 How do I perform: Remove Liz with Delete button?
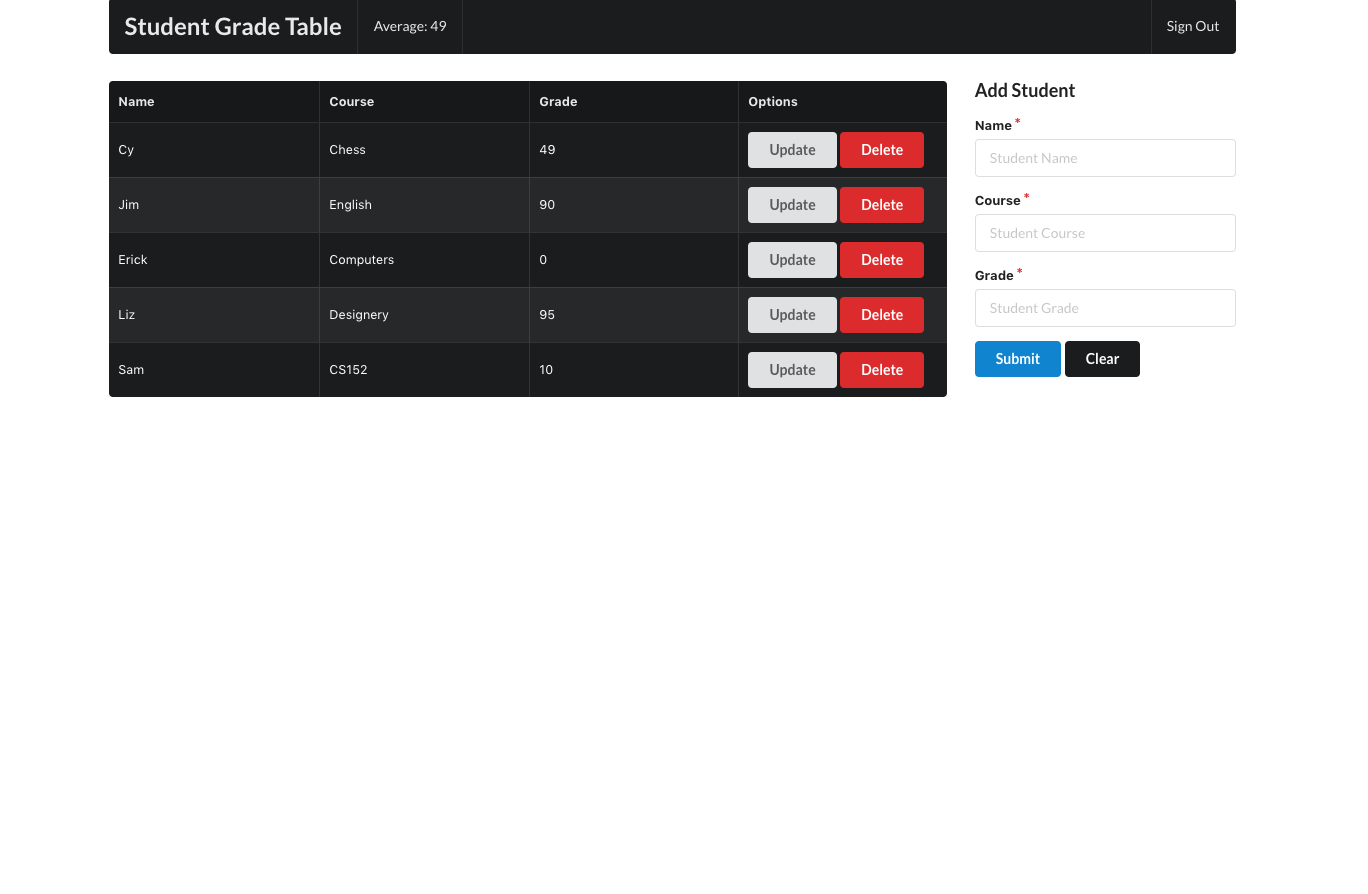882,315
